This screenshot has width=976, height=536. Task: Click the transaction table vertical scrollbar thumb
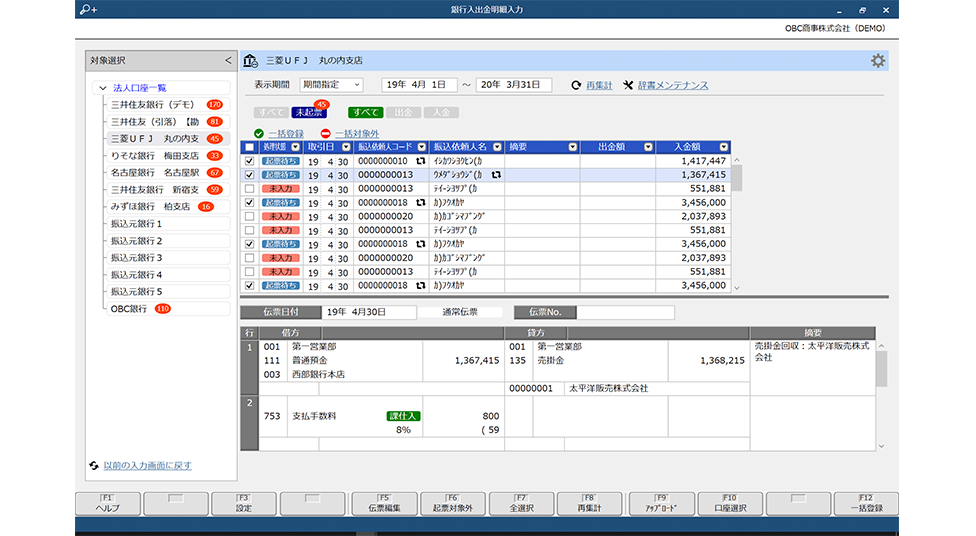736,178
